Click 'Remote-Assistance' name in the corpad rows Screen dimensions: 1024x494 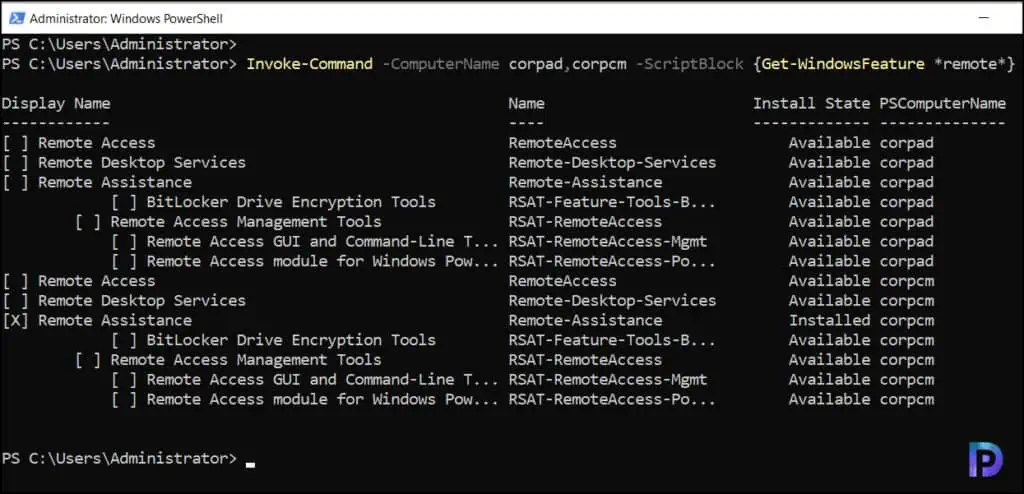585,182
